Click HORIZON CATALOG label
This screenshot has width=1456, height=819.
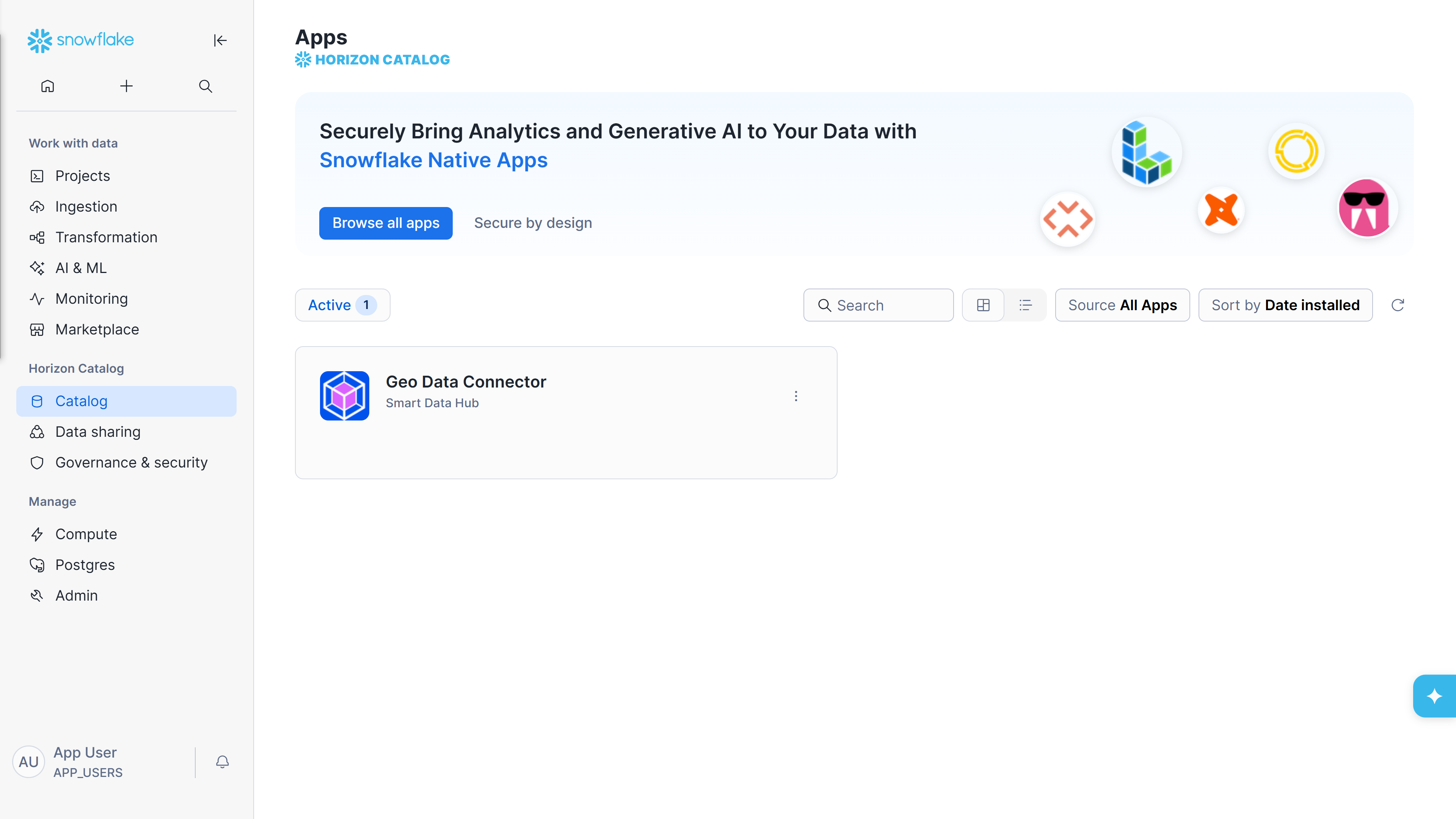coord(382,60)
